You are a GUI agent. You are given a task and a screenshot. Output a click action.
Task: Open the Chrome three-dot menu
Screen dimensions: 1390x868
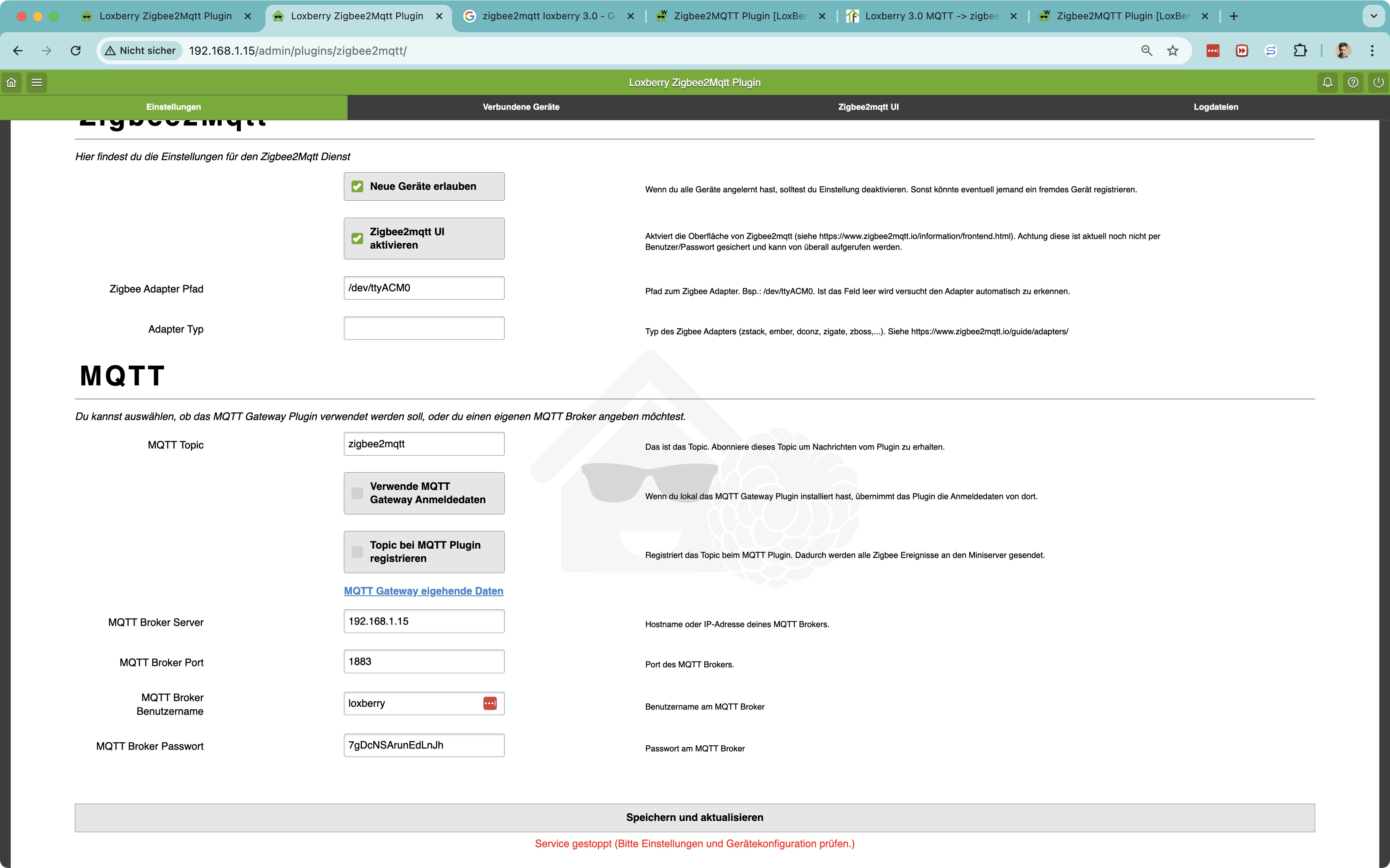coord(1372,51)
